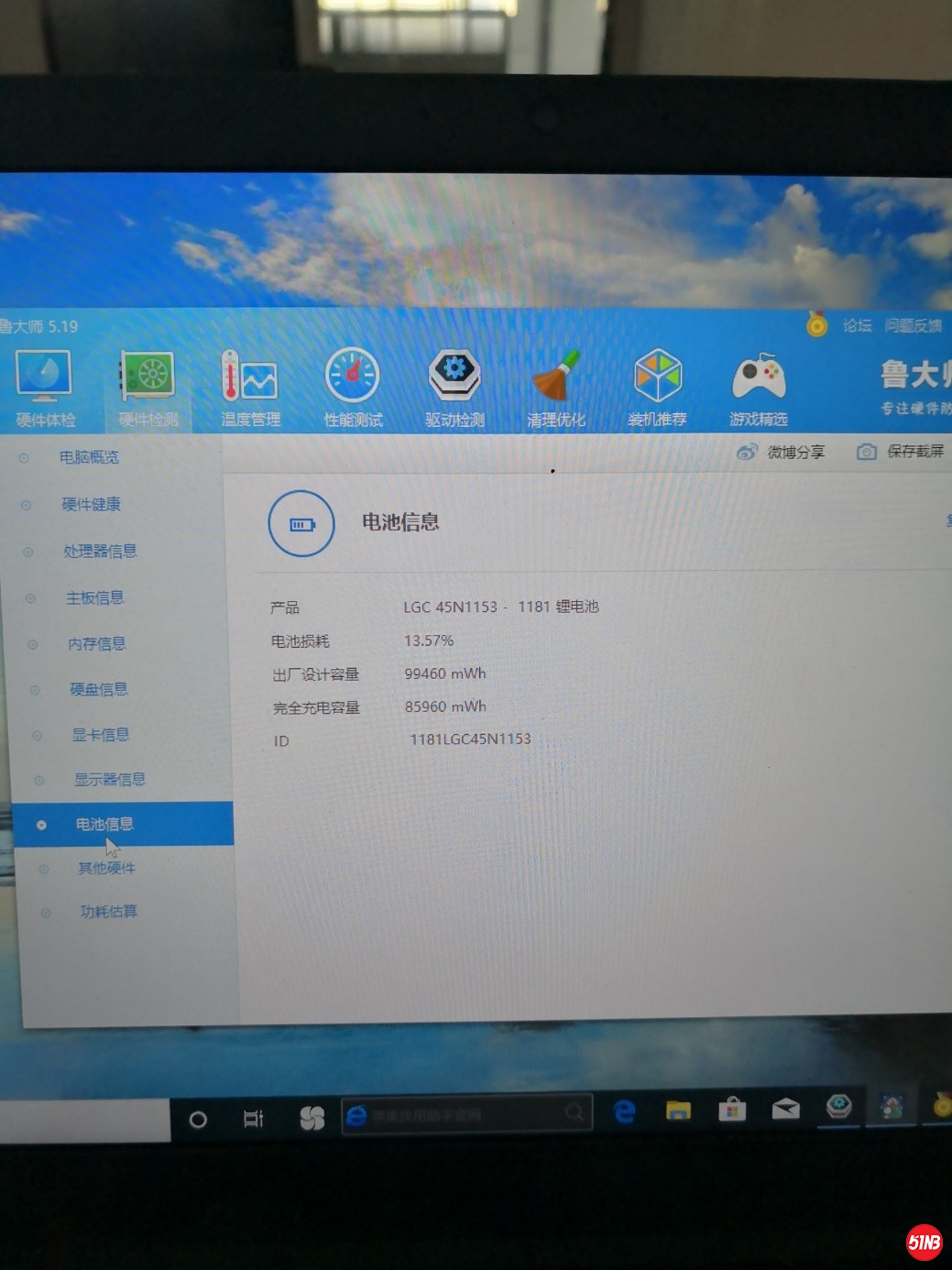Select 硬件健康 in the sidebar
952x1270 pixels.
(91, 504)
